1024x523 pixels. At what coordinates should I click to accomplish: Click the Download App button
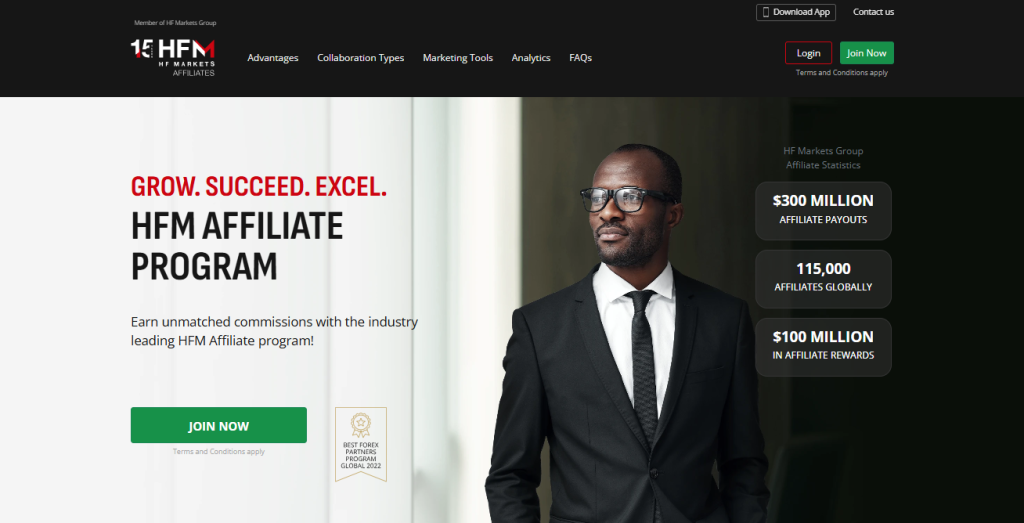coord(795,12)
